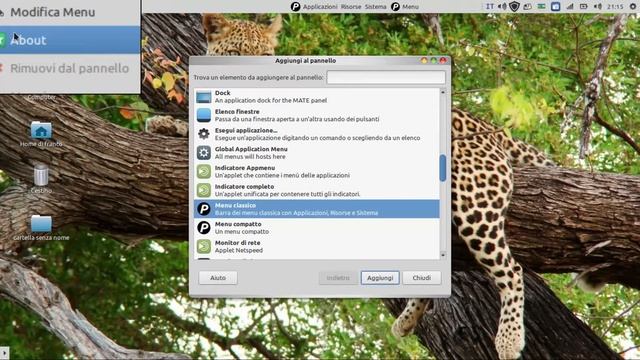Click the applet list scrollbar thumb
640x360 pixels.
[x=443, y=168]
